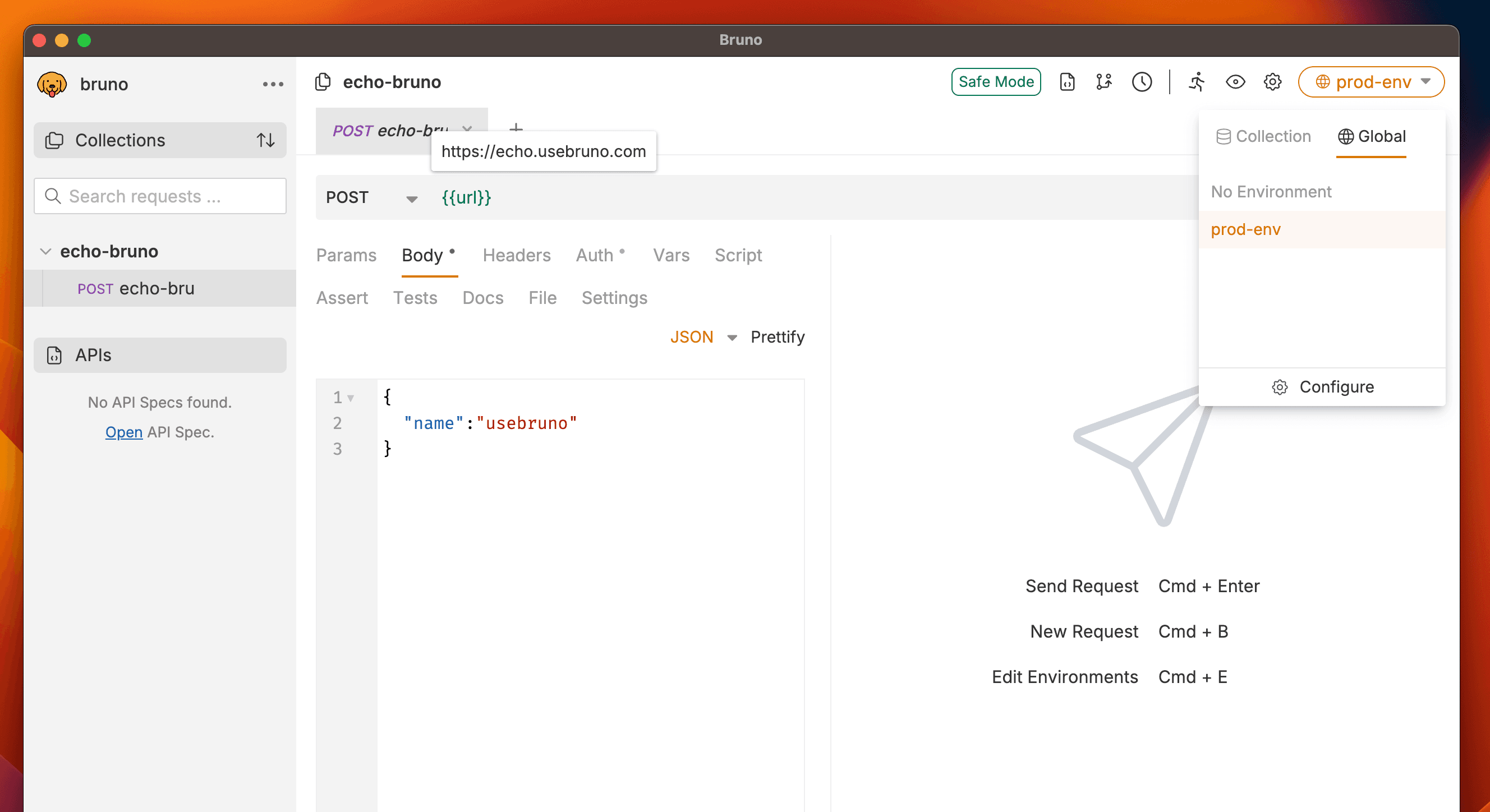This screenshot has width=1490, height=812.
Task: Open the git branch icon
Action: tap(1103, 82)
